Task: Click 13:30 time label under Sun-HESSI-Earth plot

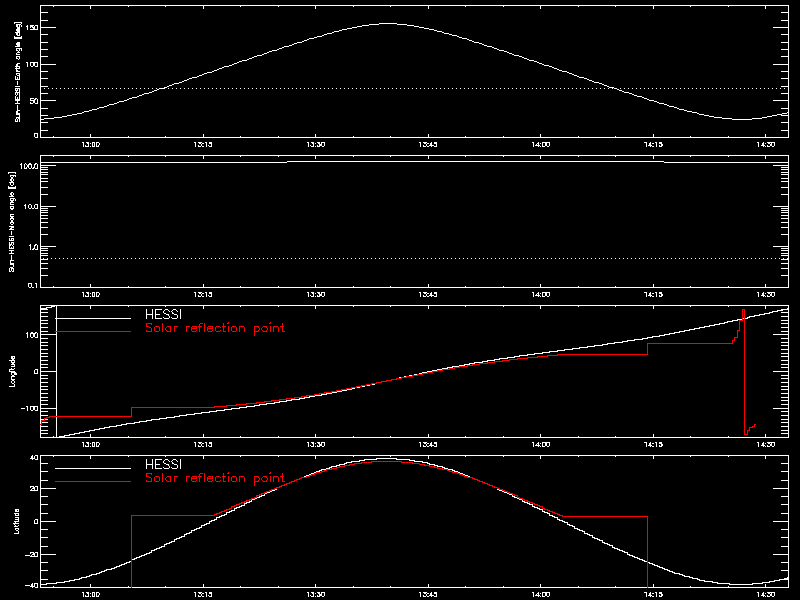Action: point(316,144)
